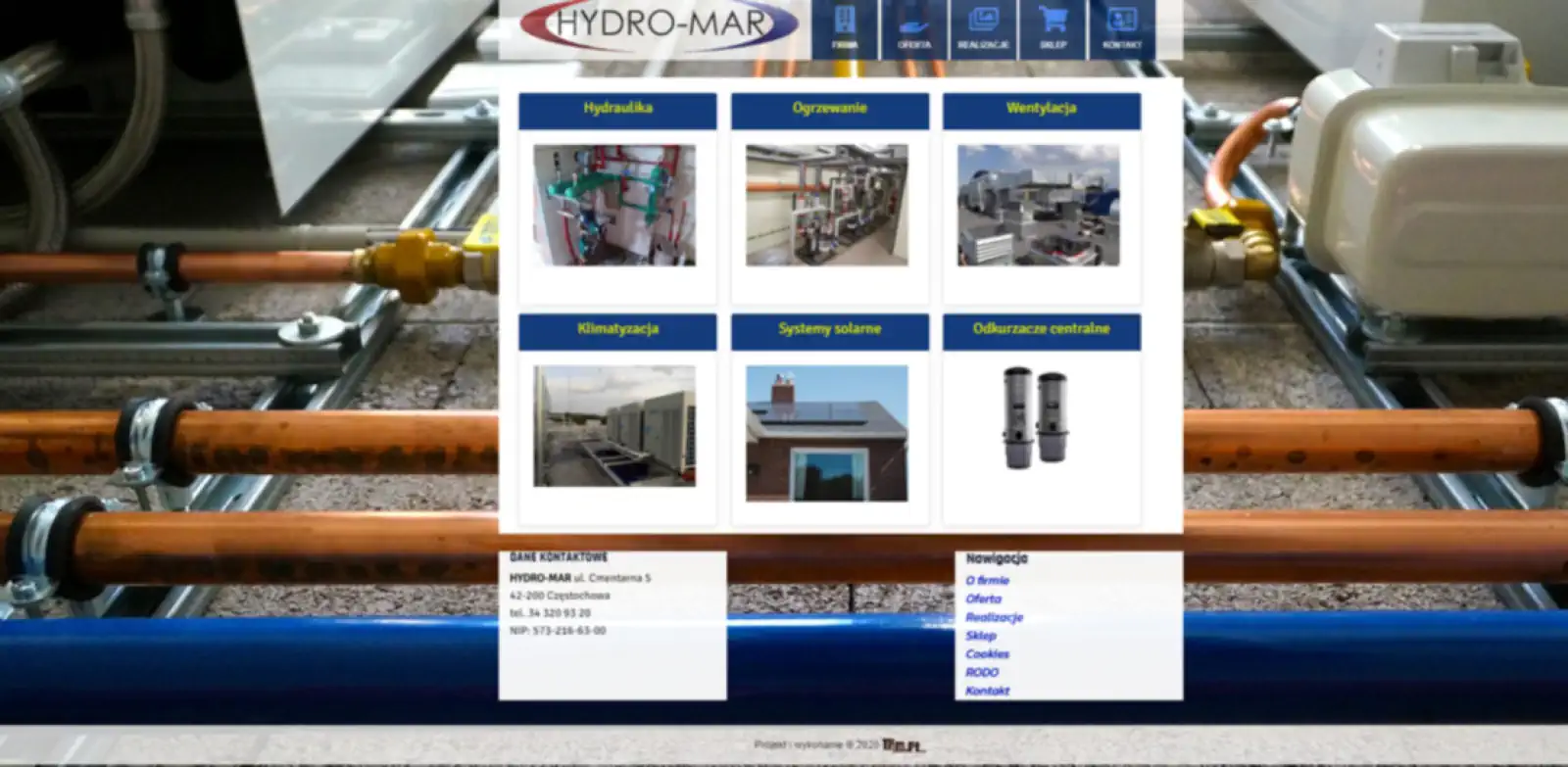The height and width of the screenshot is (767, 1568).
Task: Click the central vacuum units image
Action: (1036, 417)
